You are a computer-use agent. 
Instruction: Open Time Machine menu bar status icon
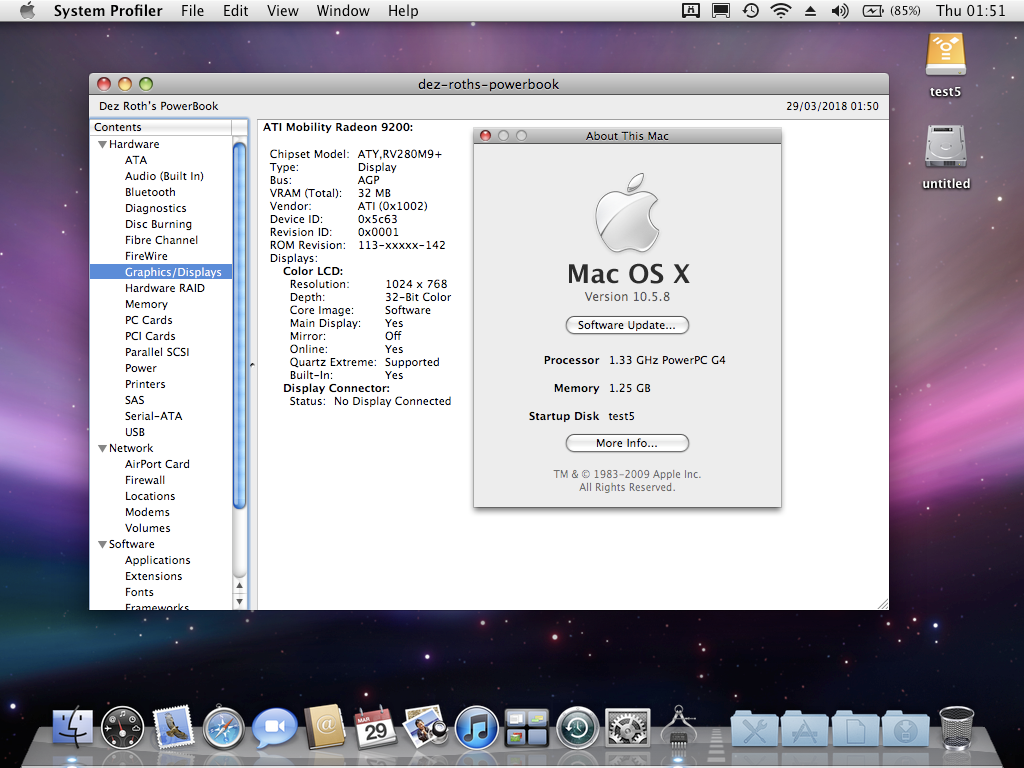(750, 10)
